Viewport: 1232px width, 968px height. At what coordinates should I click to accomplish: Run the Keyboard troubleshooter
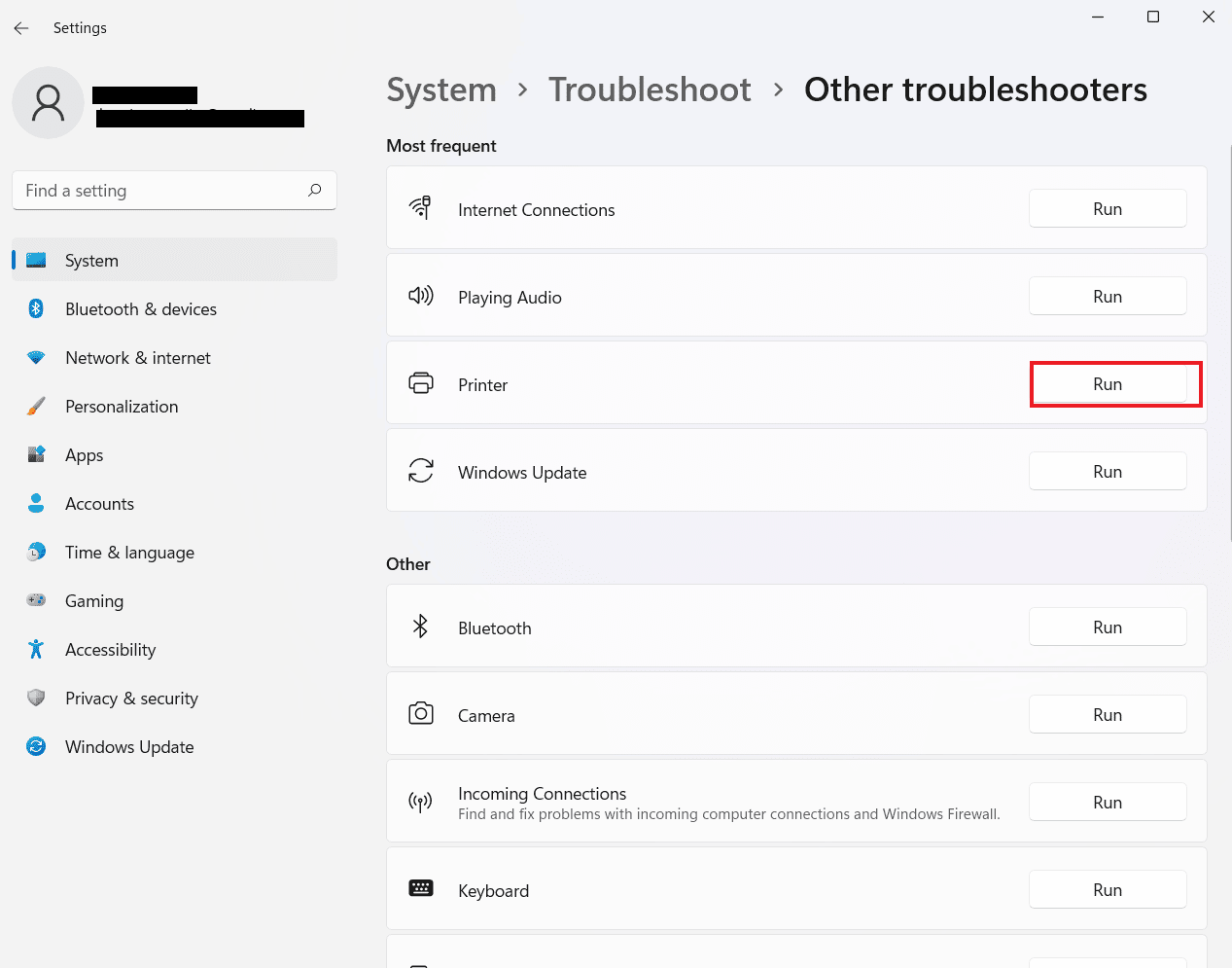(x=1108, y=889)
